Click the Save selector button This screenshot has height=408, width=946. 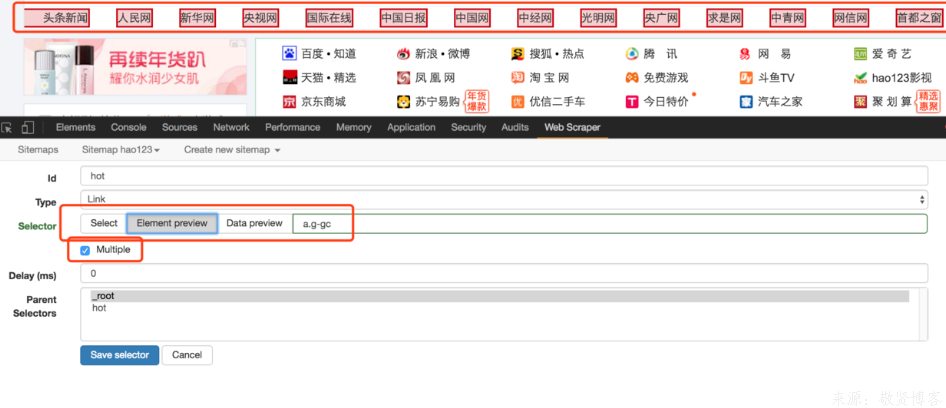pyautogui.click(x=119, y=355)
